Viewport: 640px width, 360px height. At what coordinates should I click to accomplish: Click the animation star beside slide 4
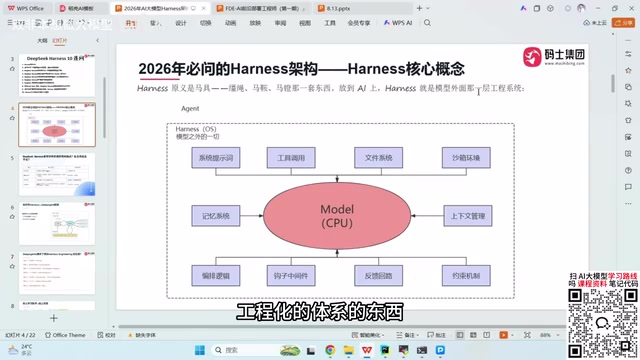tap(12, 118)
